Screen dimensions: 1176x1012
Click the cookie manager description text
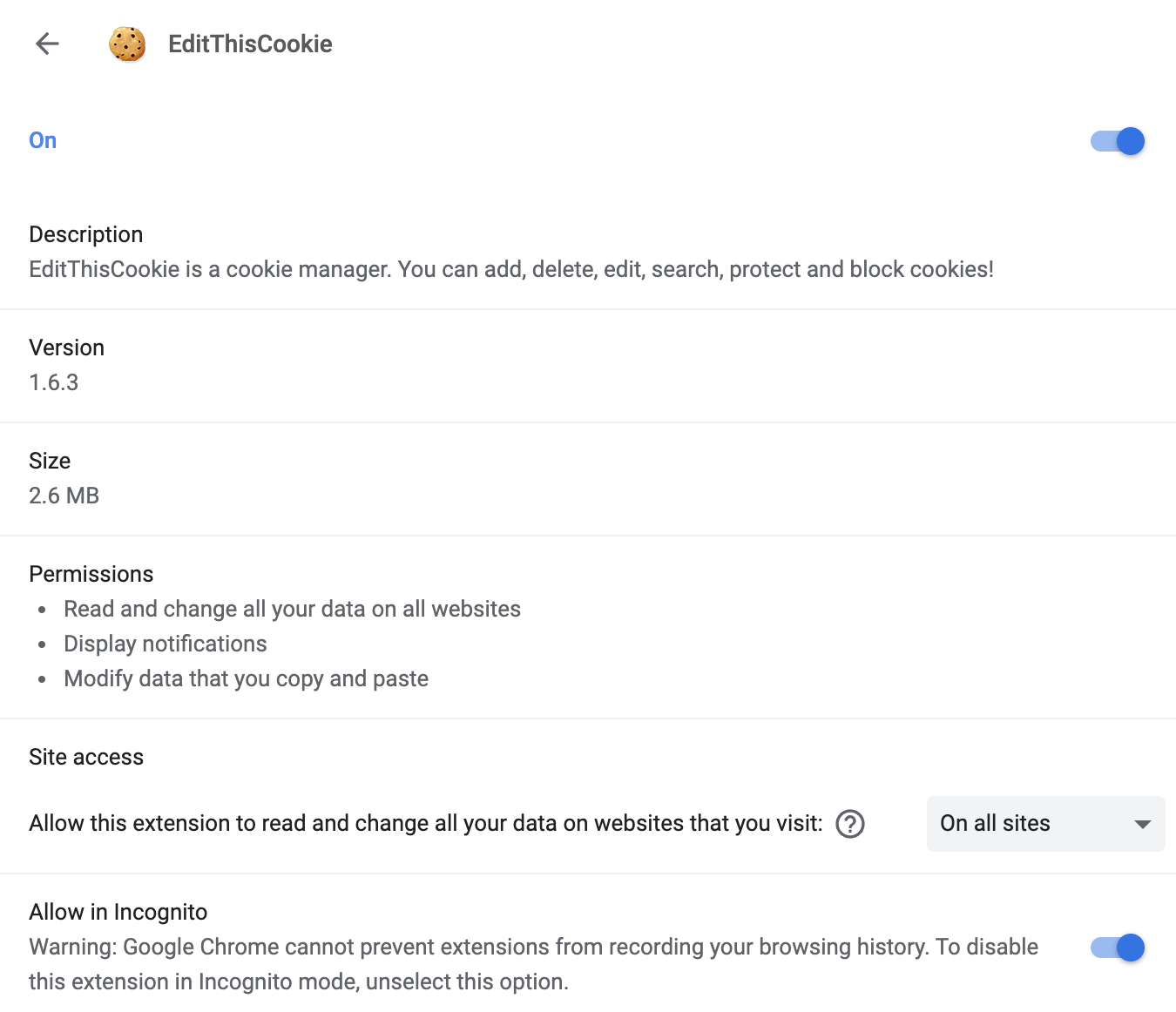click(x=510, y=269)
